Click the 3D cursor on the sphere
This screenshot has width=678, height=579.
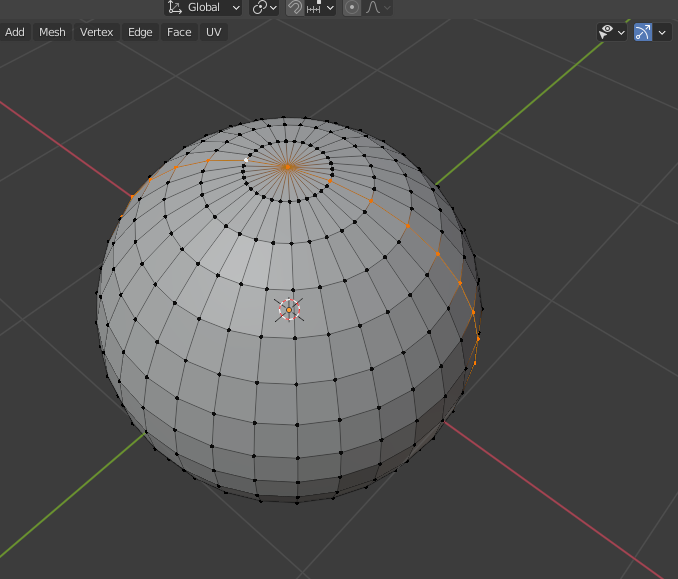coord(289,310)
